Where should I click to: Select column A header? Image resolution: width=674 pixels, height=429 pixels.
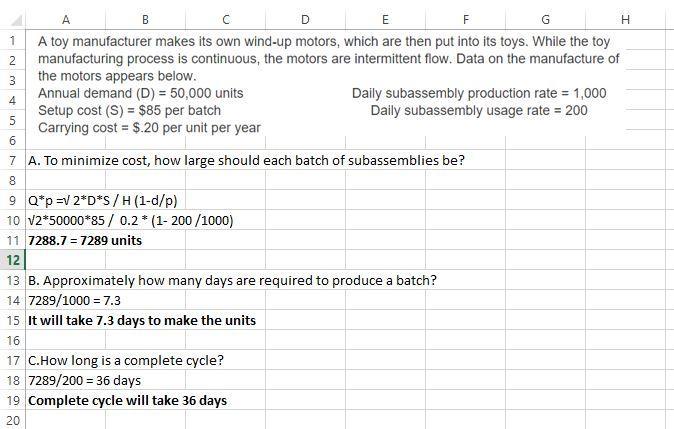pos(65,19)
